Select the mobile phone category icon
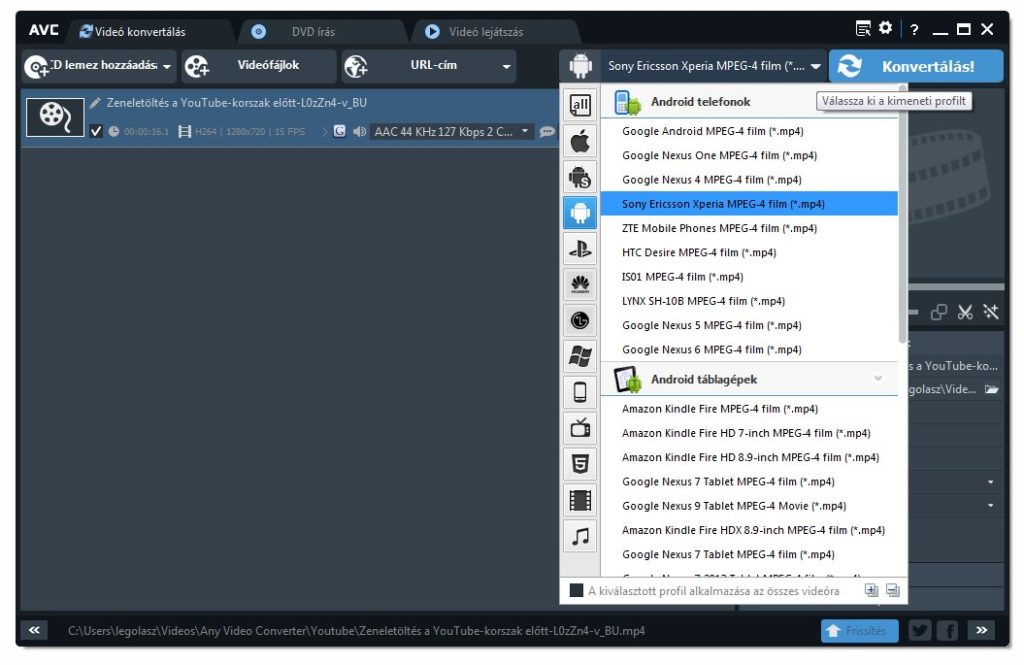The height and width of the screenshot is (665, 1024). pos(580,393)
